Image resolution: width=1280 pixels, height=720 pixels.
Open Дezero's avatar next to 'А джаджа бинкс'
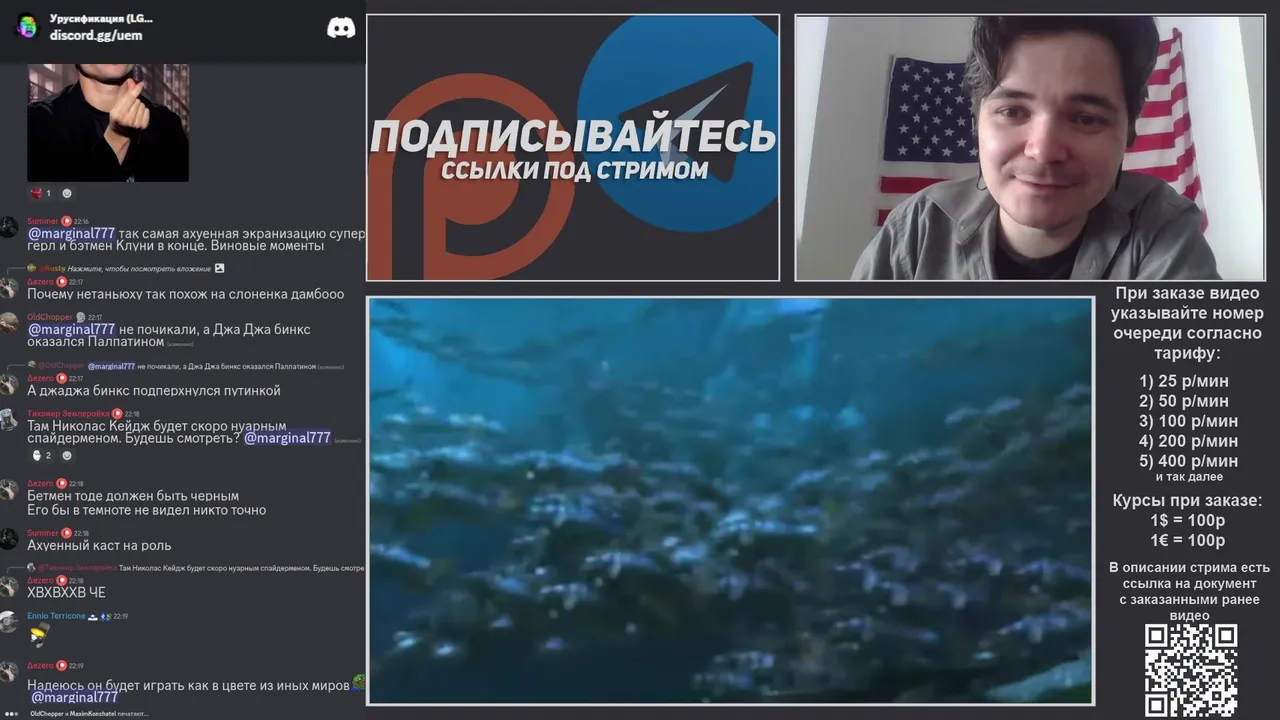click(x=9, y=384)
